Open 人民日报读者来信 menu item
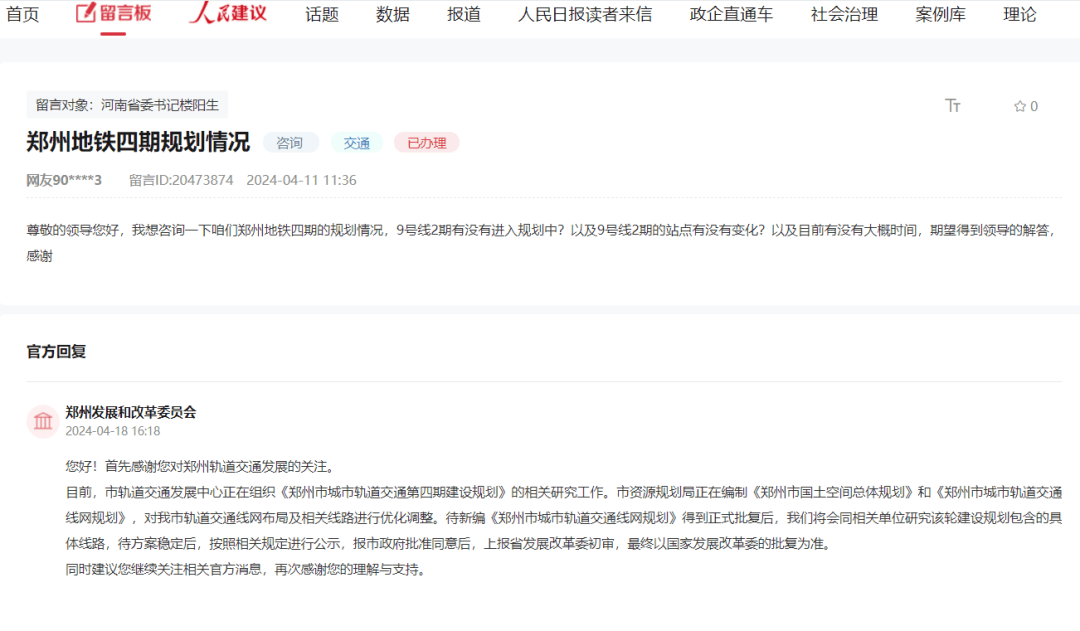The width and height of the screenshot is (1080, 631). [x=585, y=14]
